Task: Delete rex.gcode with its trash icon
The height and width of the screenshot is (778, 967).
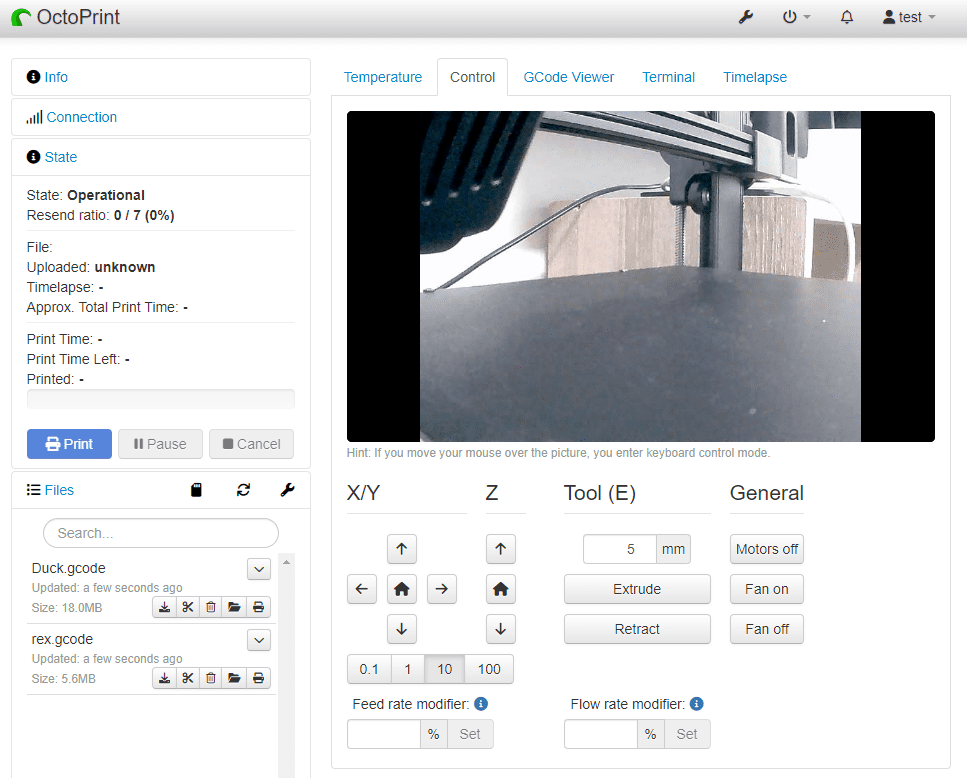Action: click(210, 677)
